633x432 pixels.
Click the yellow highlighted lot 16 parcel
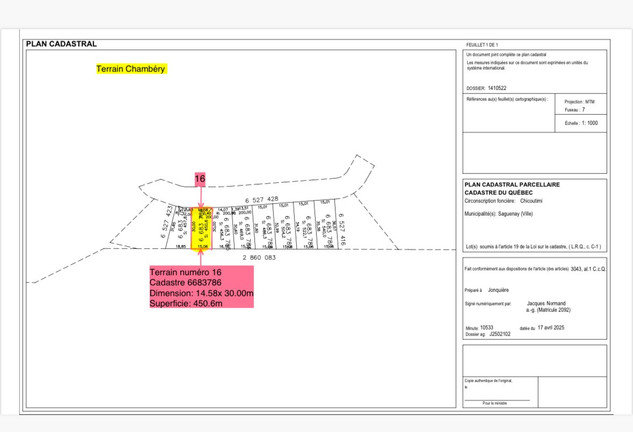coord(199,229)
